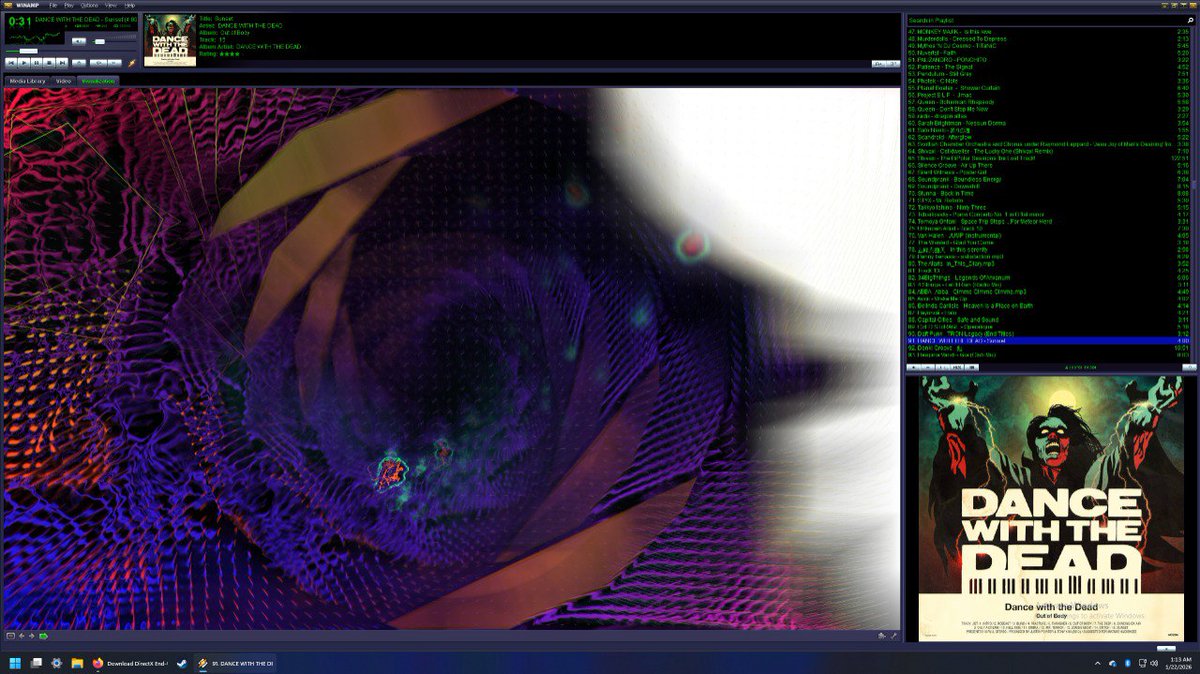1200x674 pixels.
Task: Switch to the Video tab
Action: pos(63,80)
